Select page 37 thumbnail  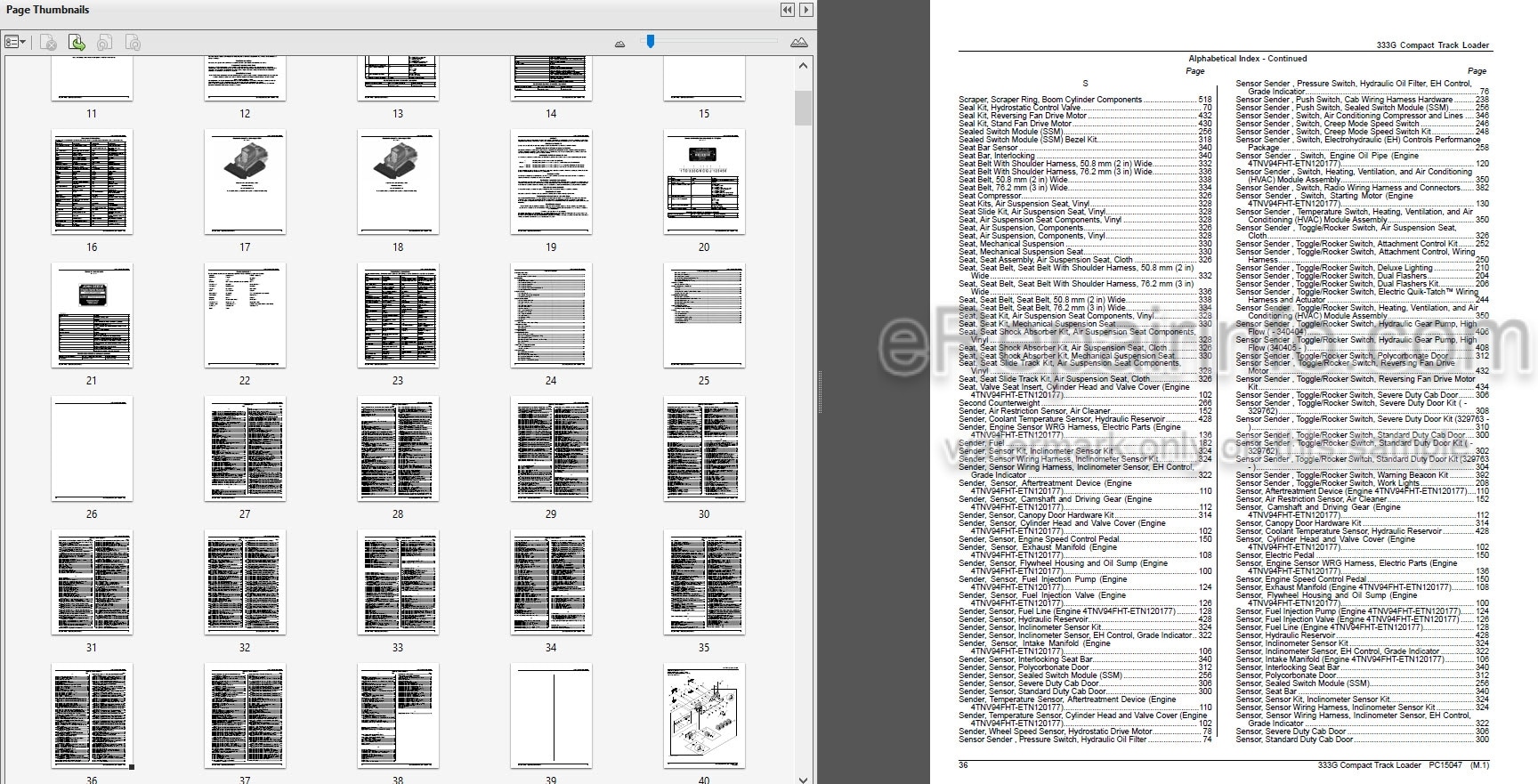tap(245, 715)
